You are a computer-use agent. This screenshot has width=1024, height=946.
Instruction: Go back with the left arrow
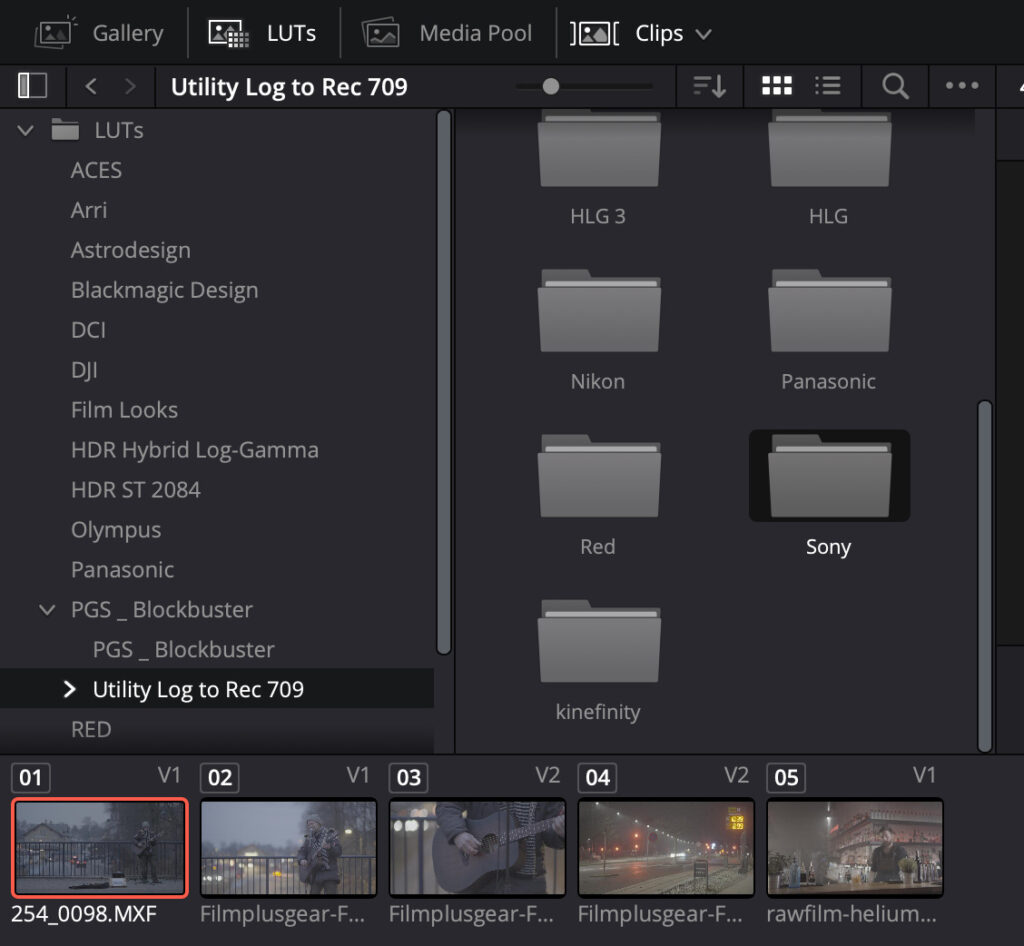(x=91, y=87)
